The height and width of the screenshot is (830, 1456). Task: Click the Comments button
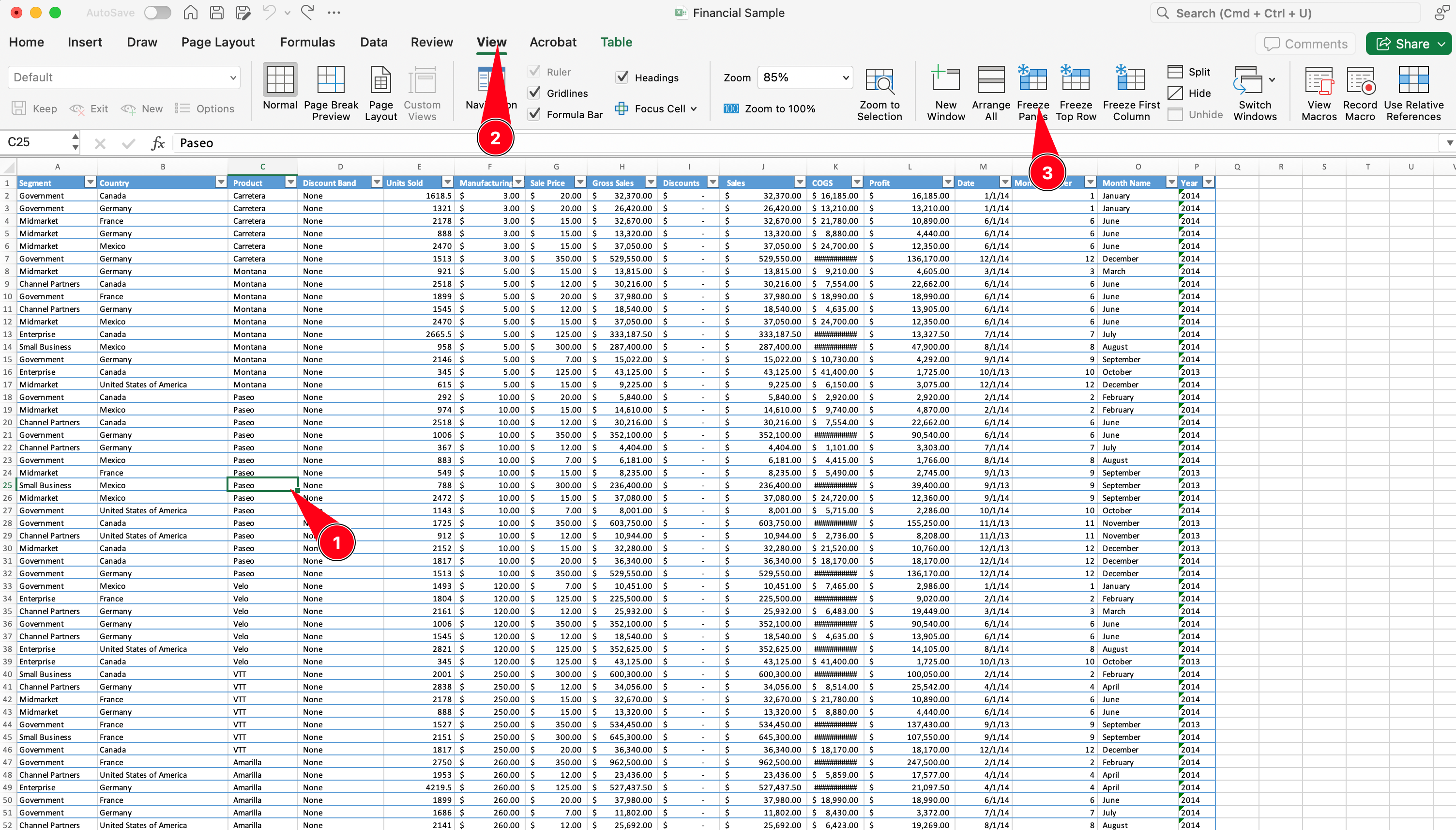point(1305,44)
